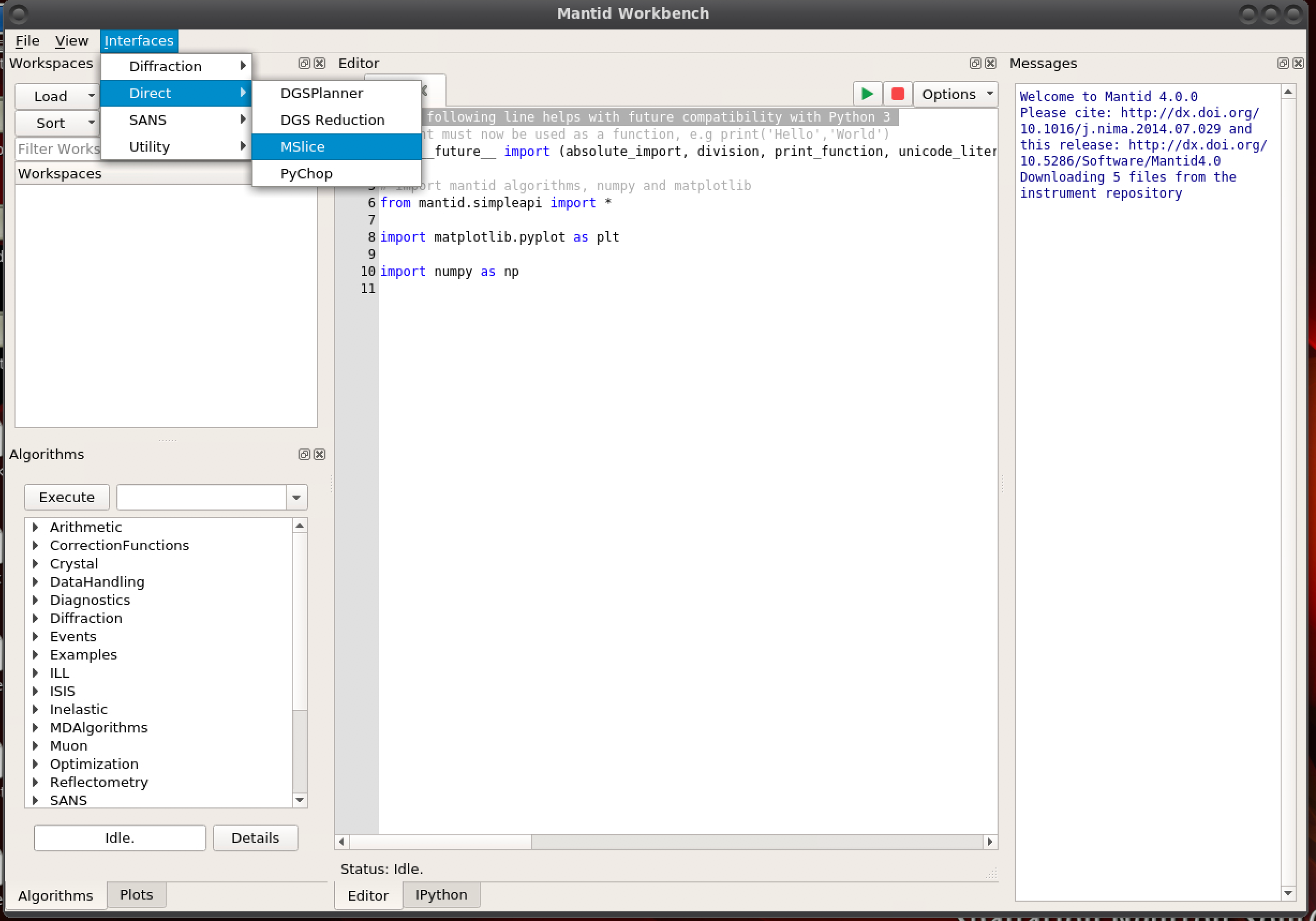Open the editor Options dropdown
The height and width of the screenshot is (921, 1316).
(955, 94)
